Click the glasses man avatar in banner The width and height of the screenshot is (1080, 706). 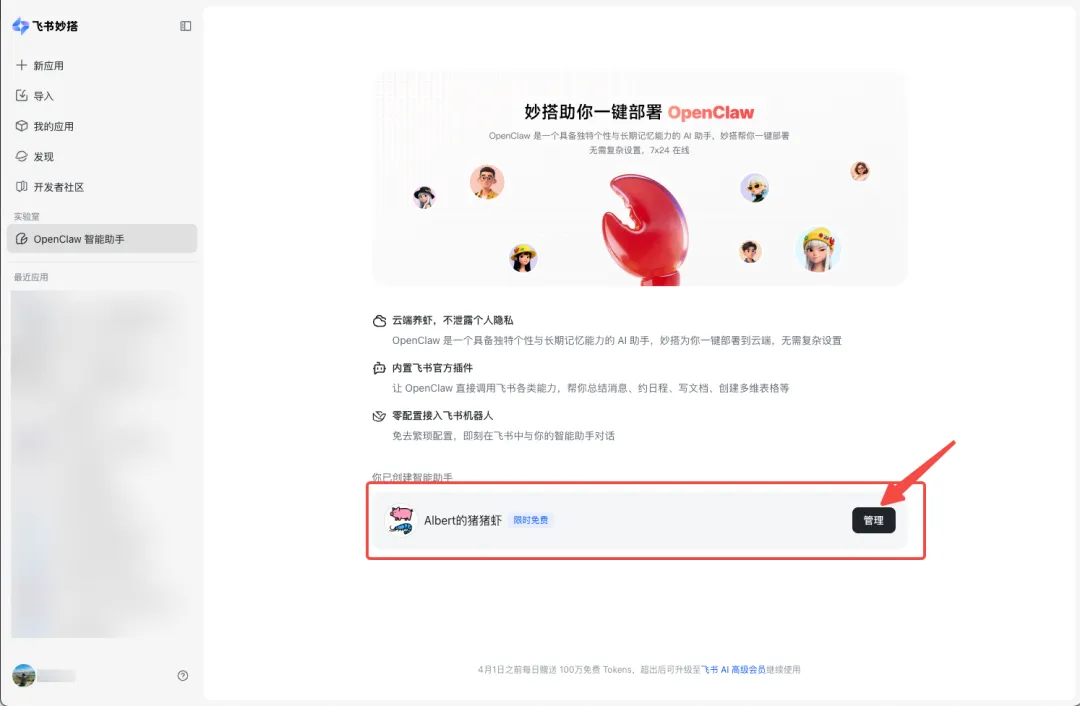pos(487,182)
